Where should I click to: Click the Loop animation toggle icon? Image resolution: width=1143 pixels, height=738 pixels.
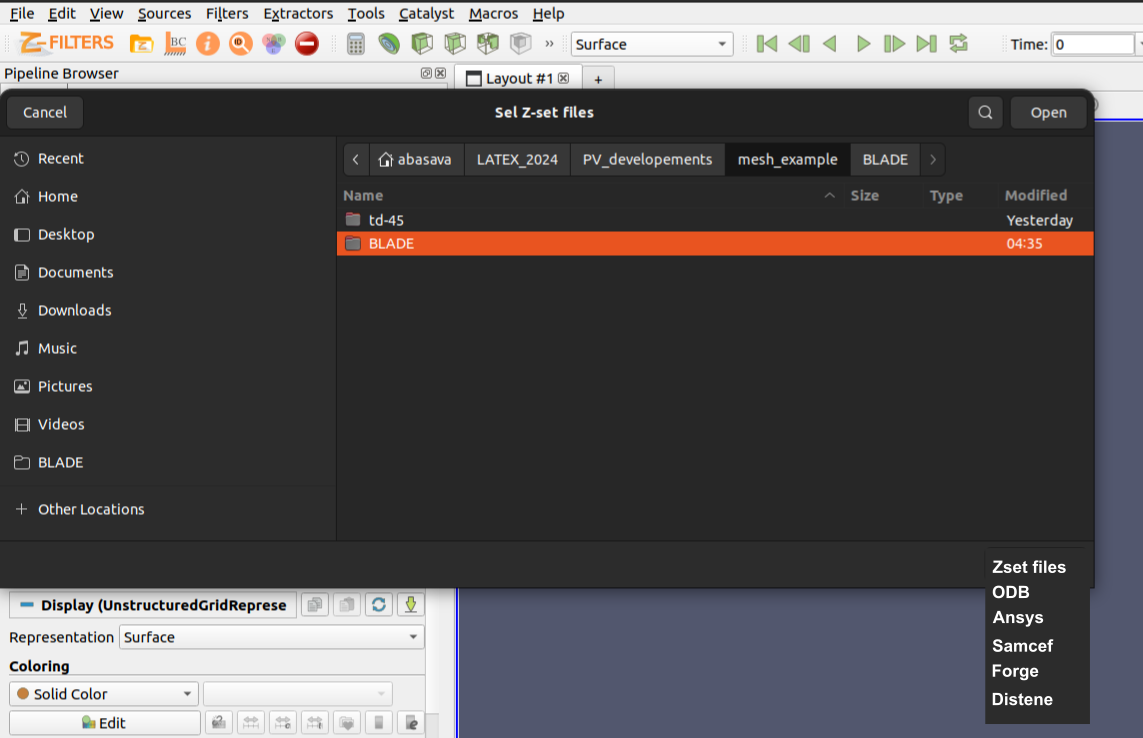[x=958, y=44]
